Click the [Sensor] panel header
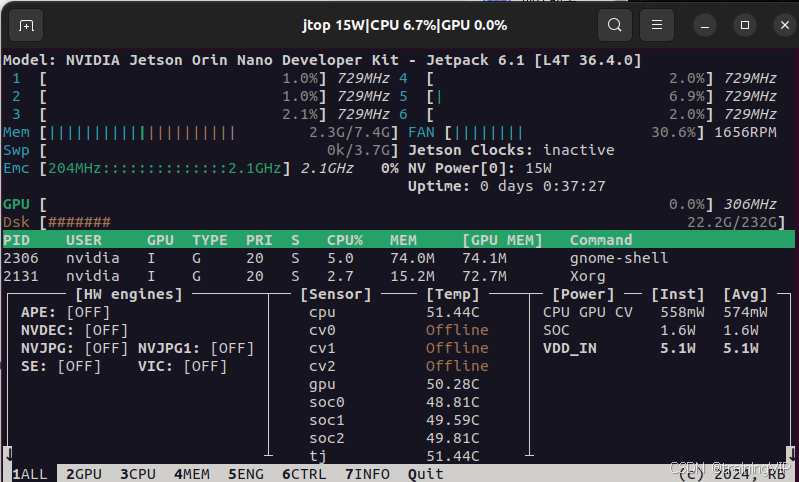 (336, 294)
